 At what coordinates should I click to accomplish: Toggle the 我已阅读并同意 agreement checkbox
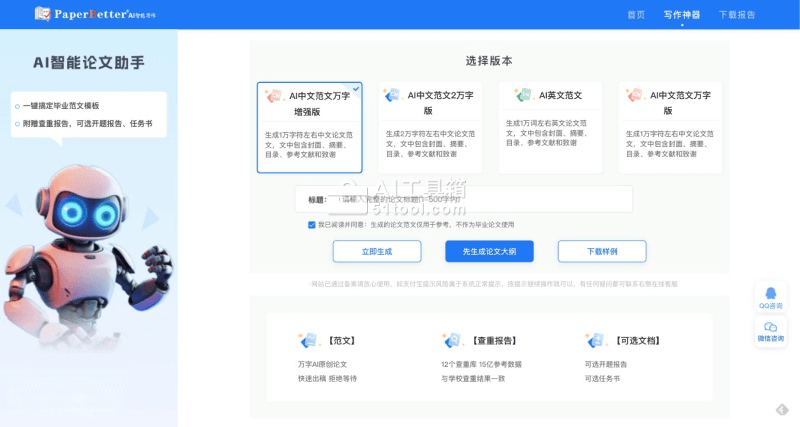click(x=312, y=225)
